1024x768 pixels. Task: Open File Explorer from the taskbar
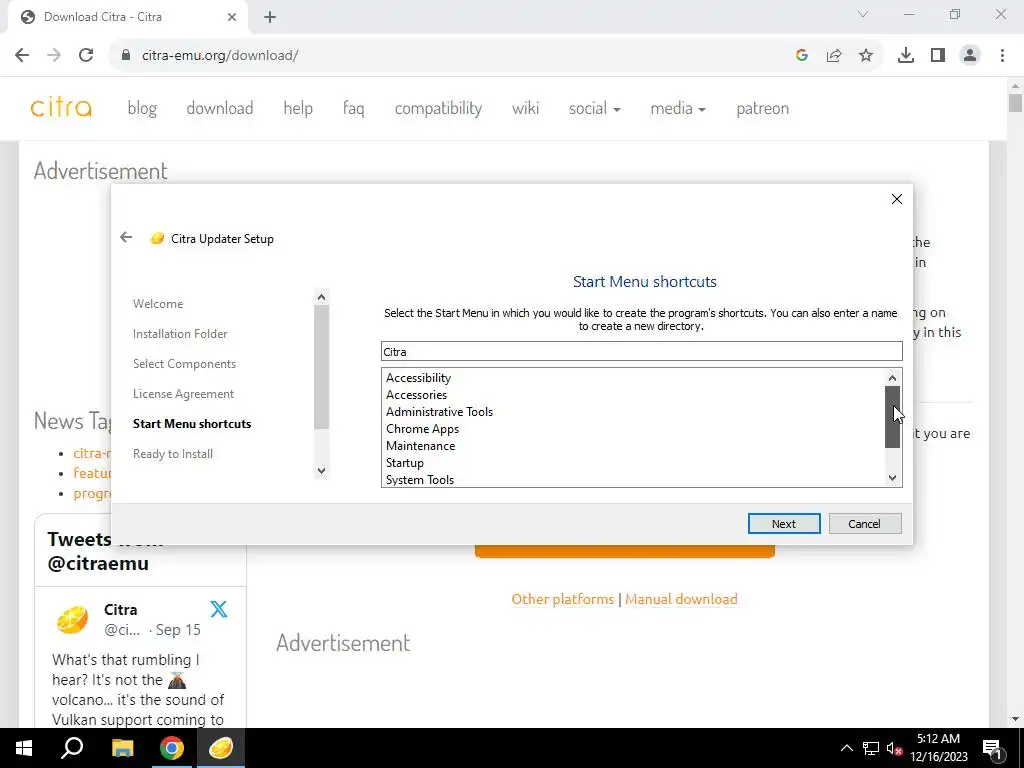pos(122,748)
